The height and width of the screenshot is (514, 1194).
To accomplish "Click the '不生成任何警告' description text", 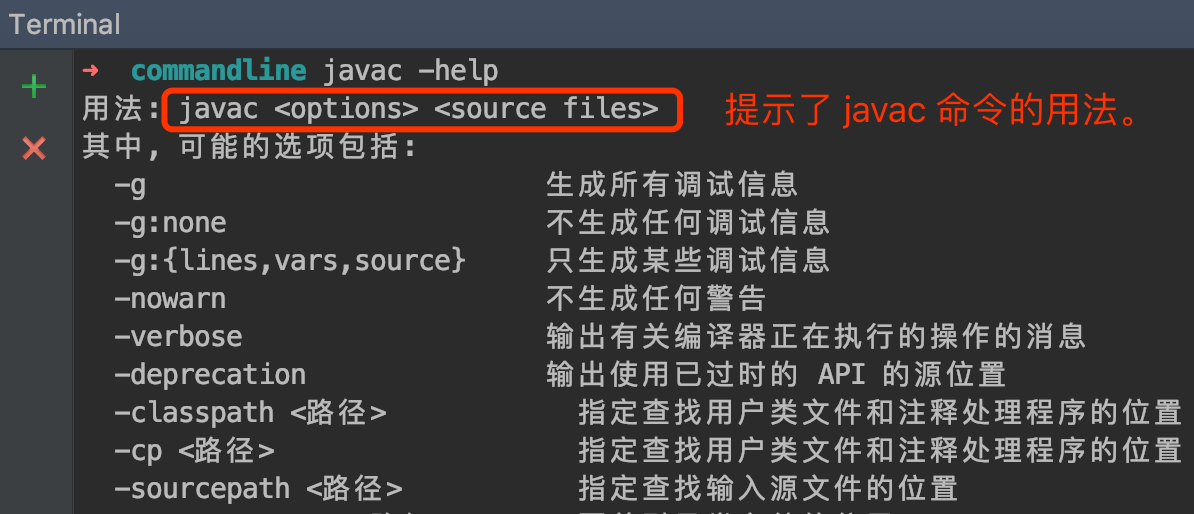I will tap(656, 299).
